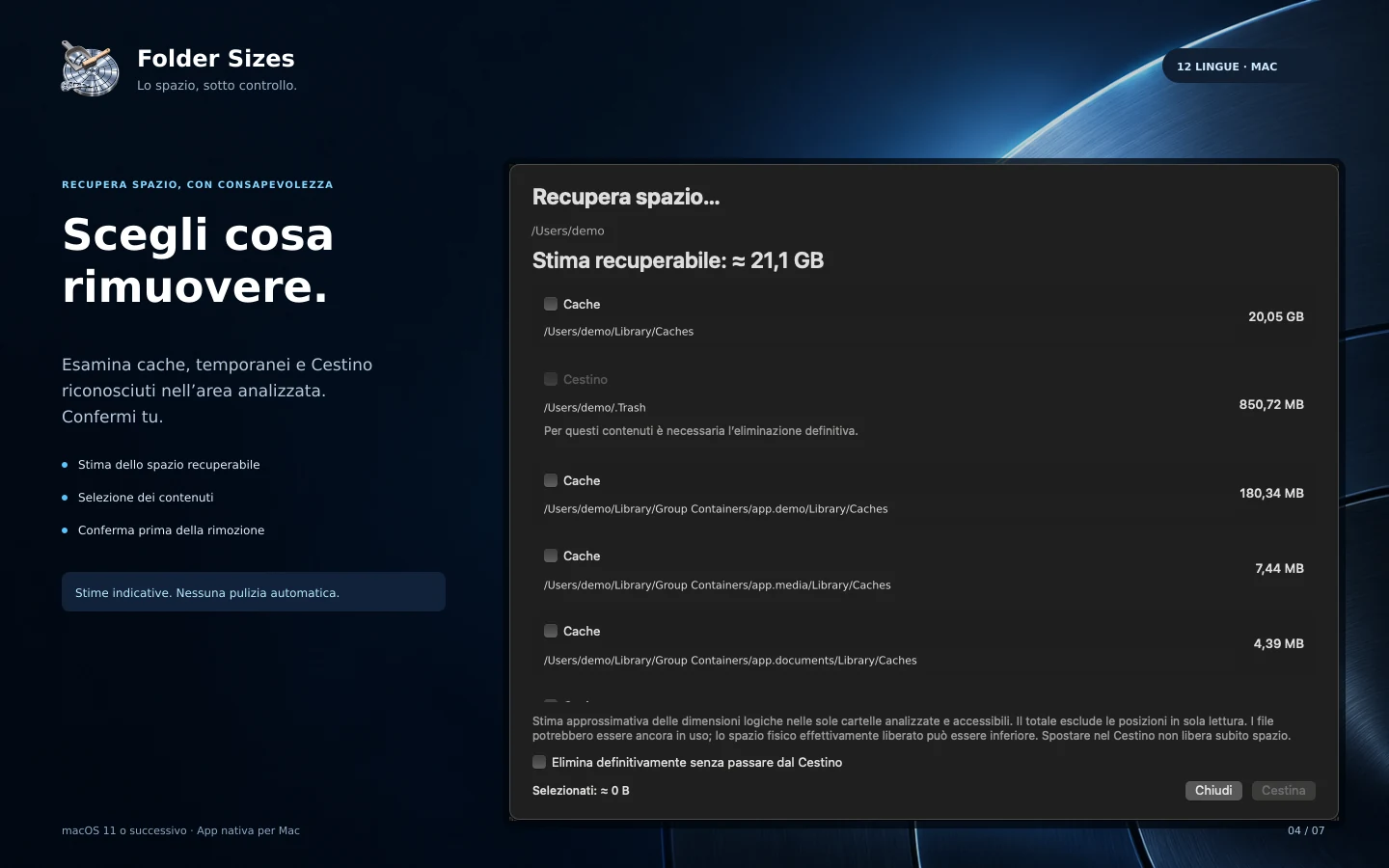This screenshot has height=868, width=1389.
Task: Tick the Cache checkbox for /Users/demo/Library/Caches
Action: 551,304
